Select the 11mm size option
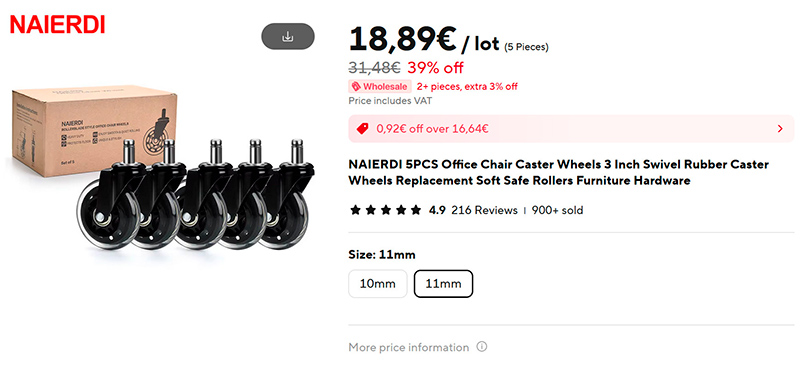 tap(443, 284)
